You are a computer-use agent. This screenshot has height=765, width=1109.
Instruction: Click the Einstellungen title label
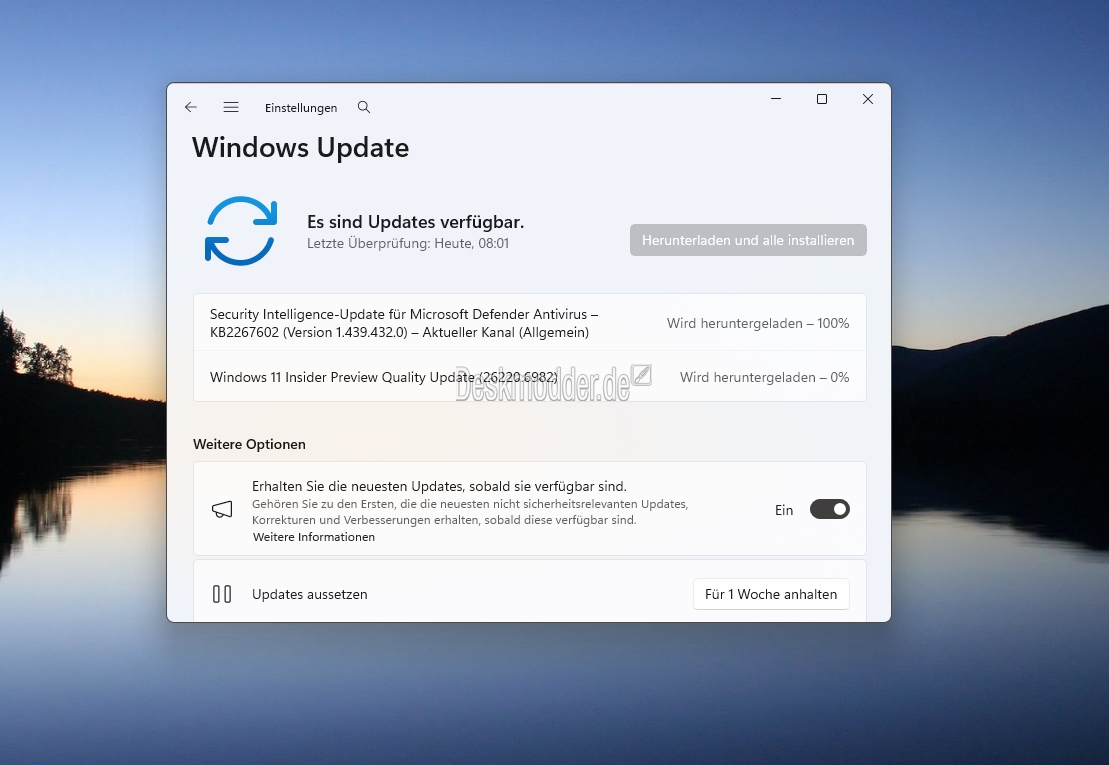(301, 108)
